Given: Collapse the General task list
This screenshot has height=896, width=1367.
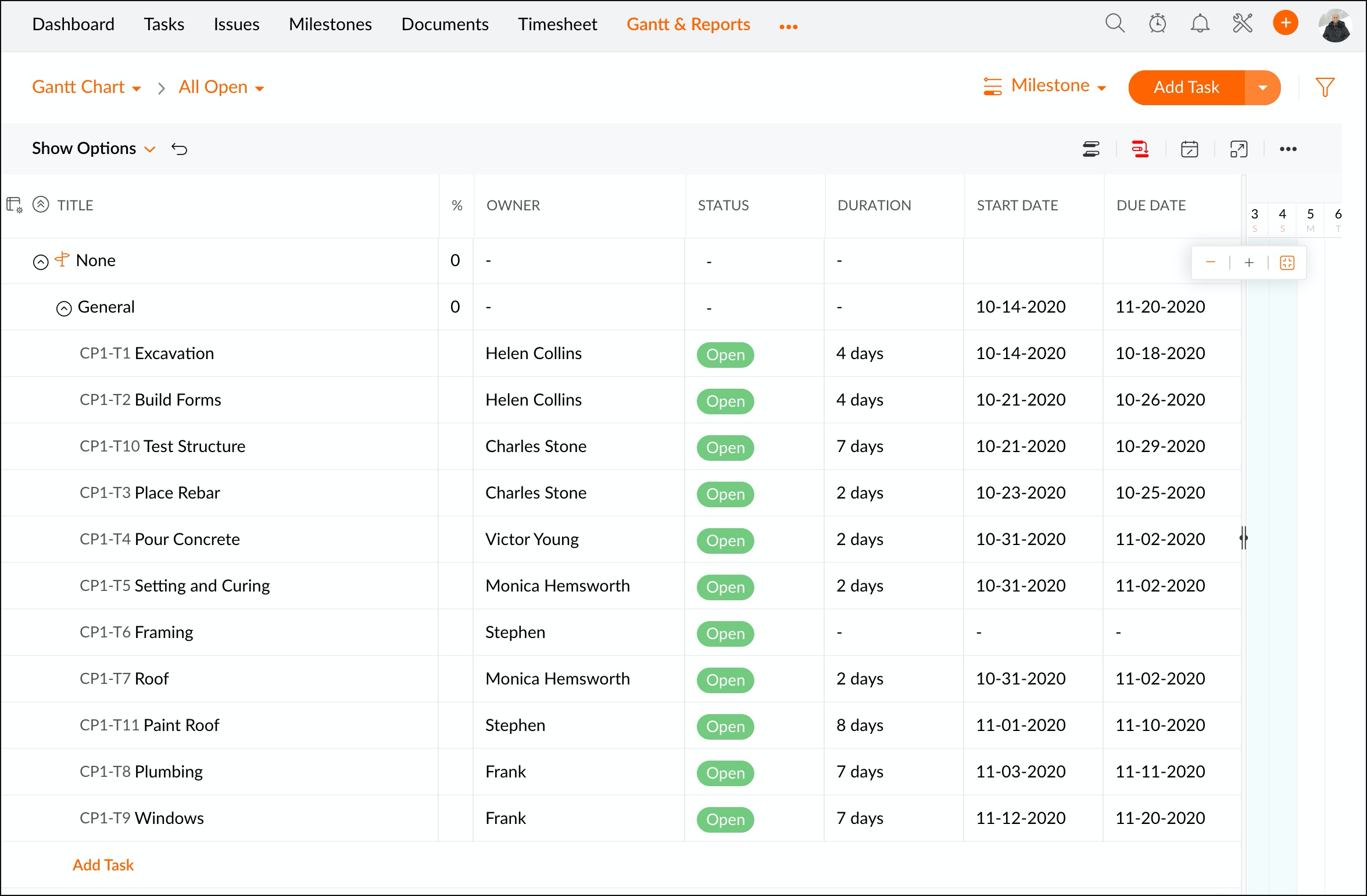Looking at the screenshot, I should [x=64, y=308].
